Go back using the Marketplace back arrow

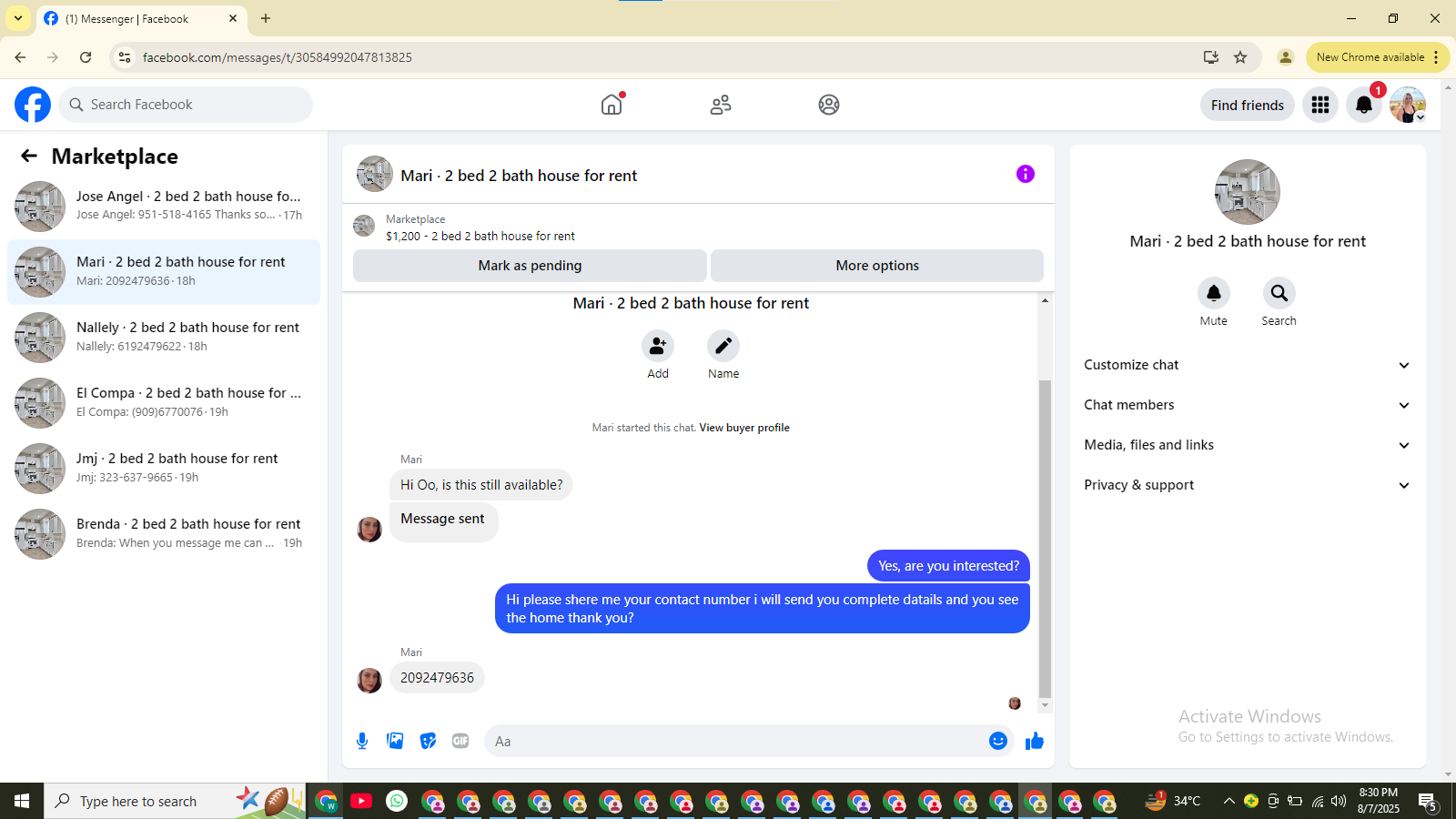[x=29, y=156]
